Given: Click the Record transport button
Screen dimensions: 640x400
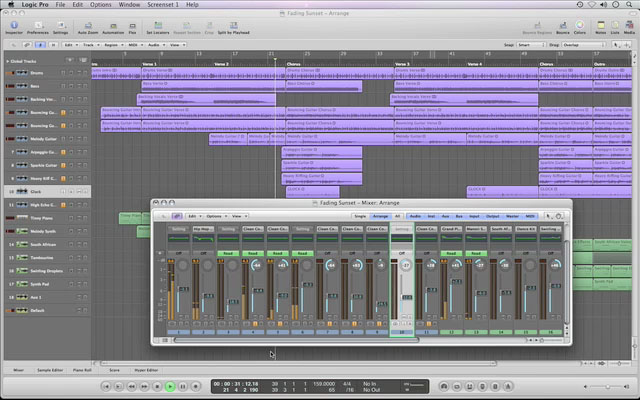Looking at the screenshot, I should 196,386.
